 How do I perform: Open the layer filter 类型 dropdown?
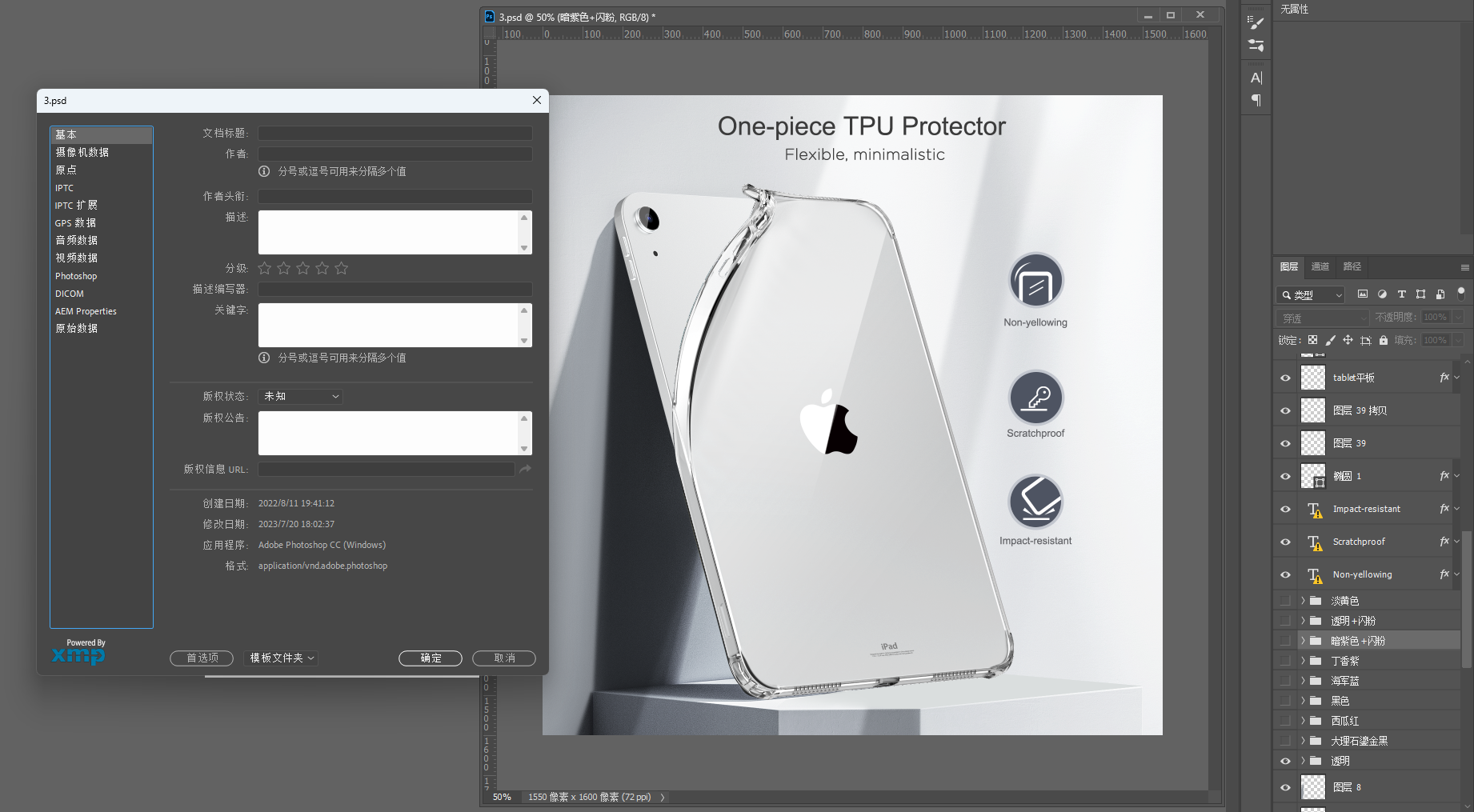pyautogui.click(x=1310, y=294)
